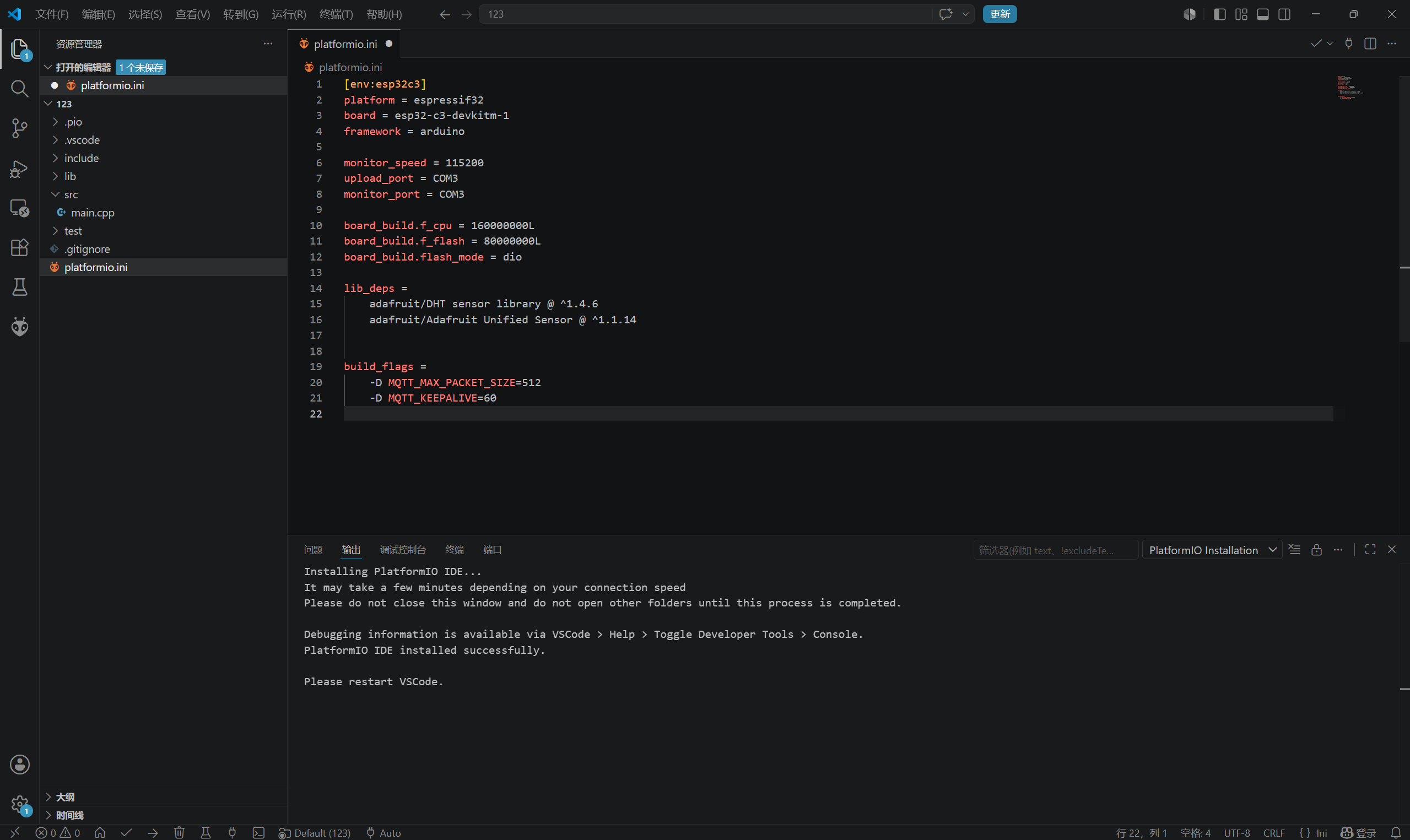
Task: Collapse the Open Editors section
Action: click(48, 67)
